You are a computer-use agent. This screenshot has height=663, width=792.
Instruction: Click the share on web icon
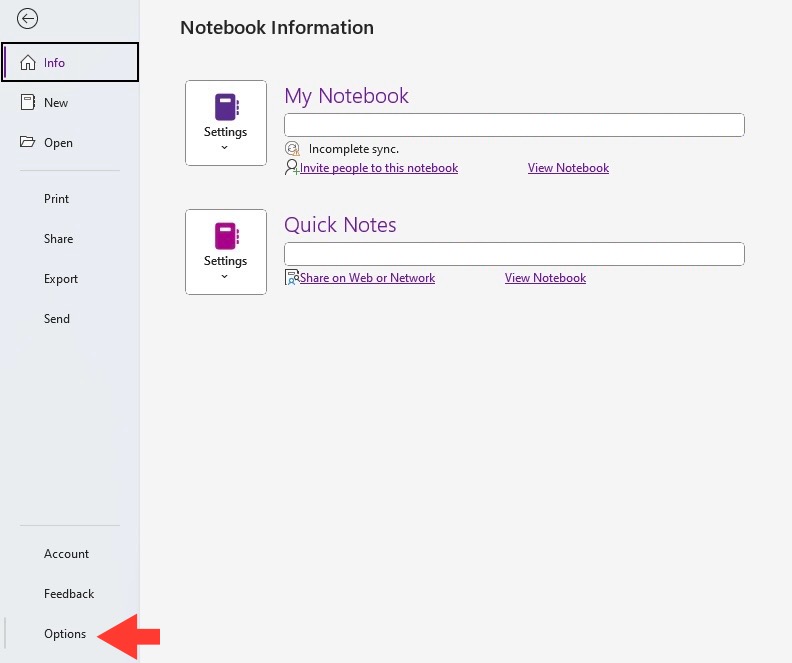[292, 277]
